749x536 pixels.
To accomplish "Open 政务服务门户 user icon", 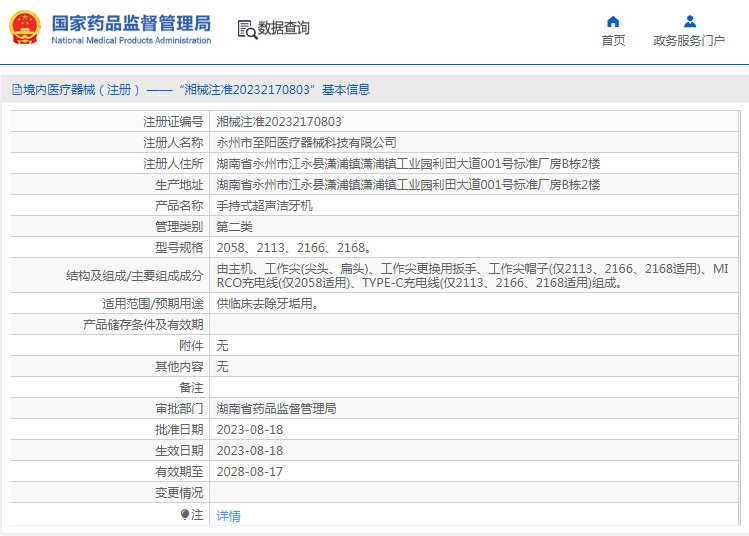I will [689, 21].
